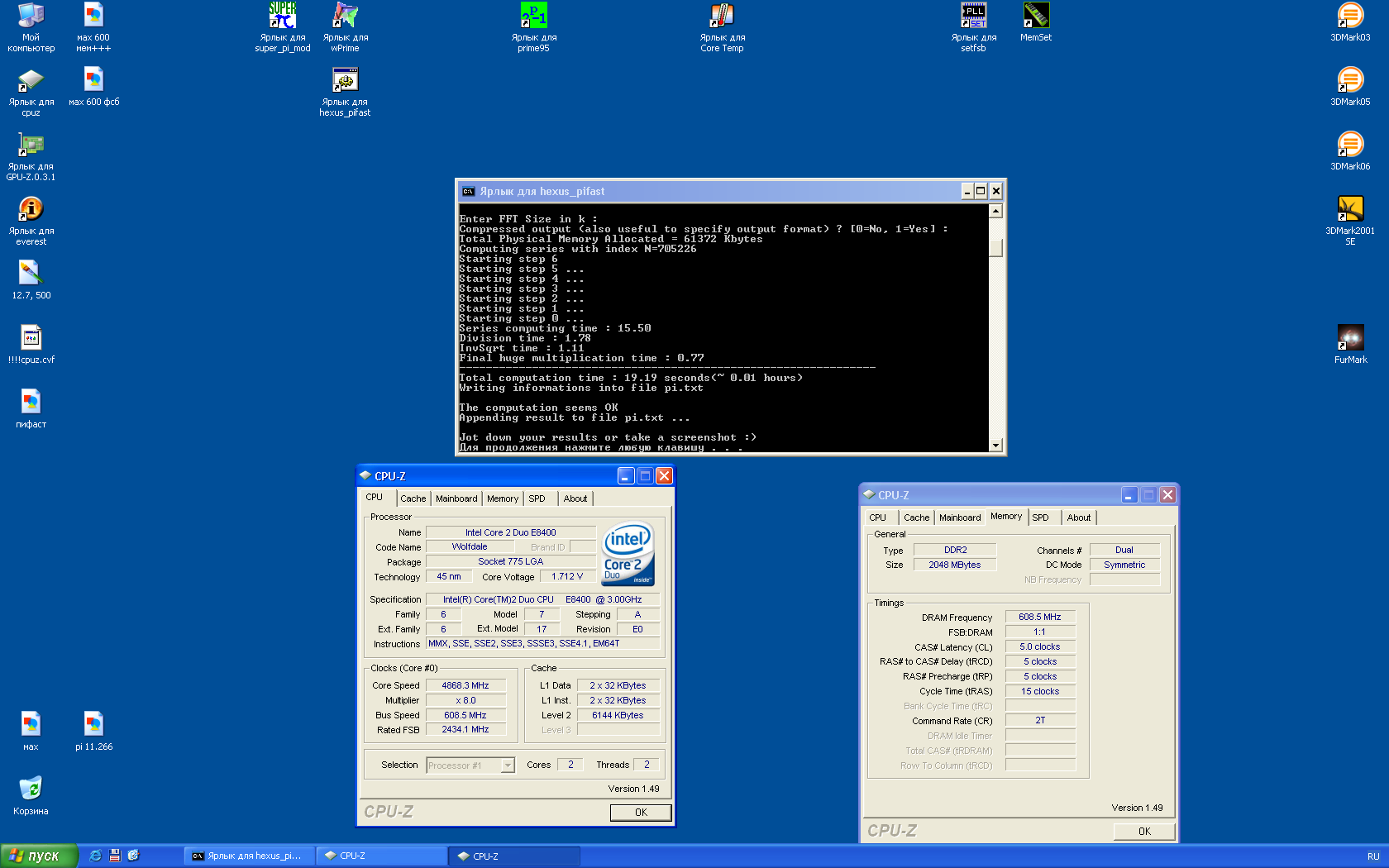Click the console vertical scrollbar thumb

click(995, 248)
